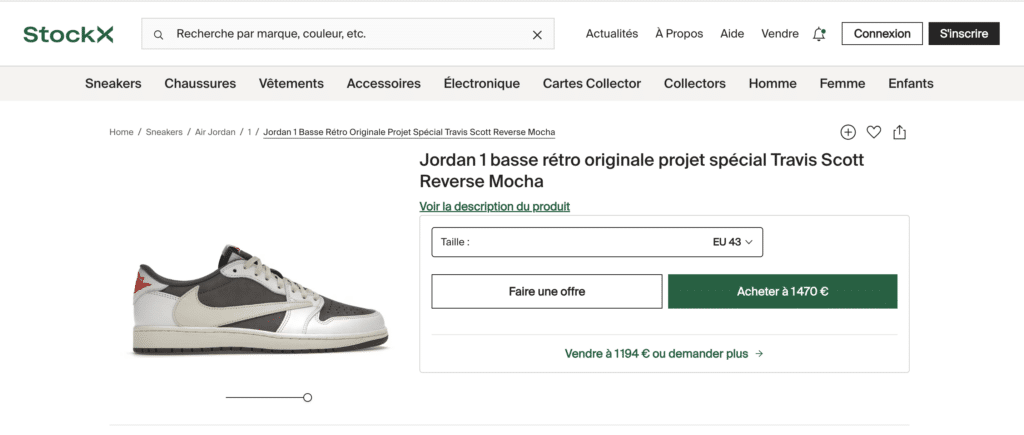This screenshot has width=1024, height=435.
Task: Click the product title text
Action: pos(641,170)
